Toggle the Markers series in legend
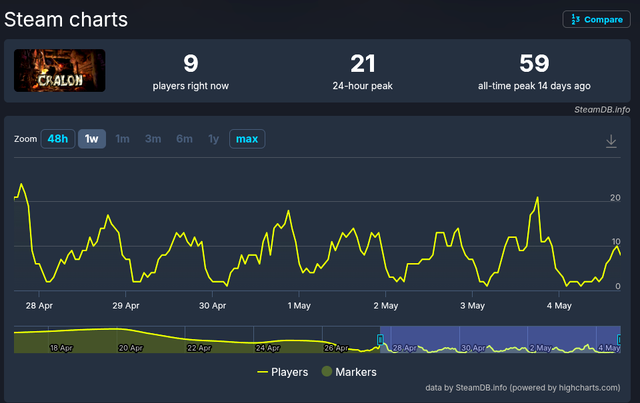 (x=349, y=372)
